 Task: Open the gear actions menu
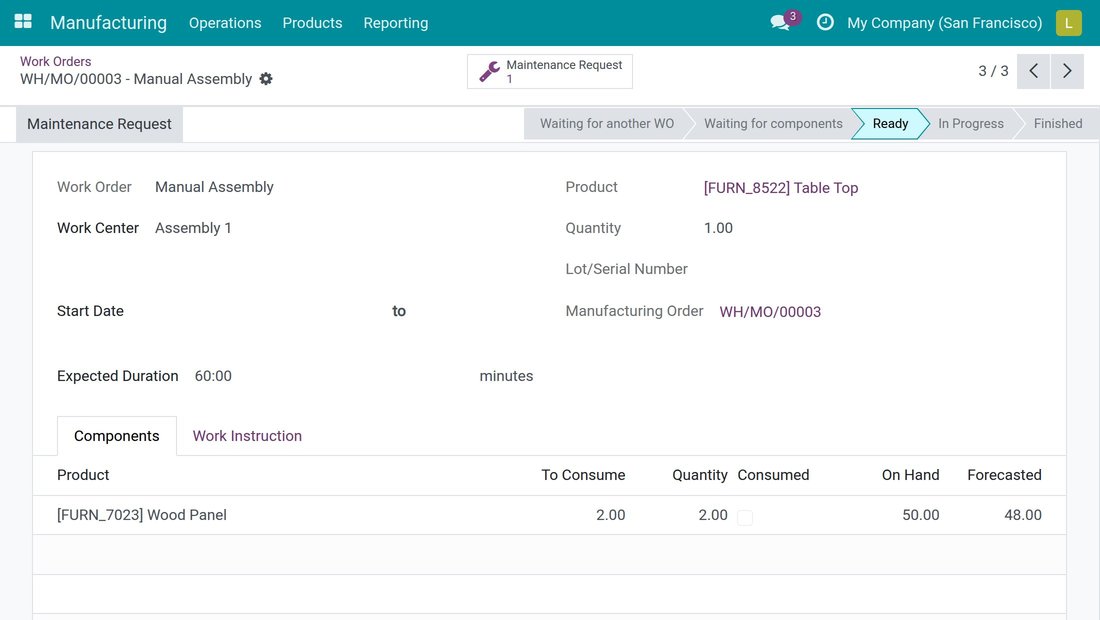click(x=266, y=79)
